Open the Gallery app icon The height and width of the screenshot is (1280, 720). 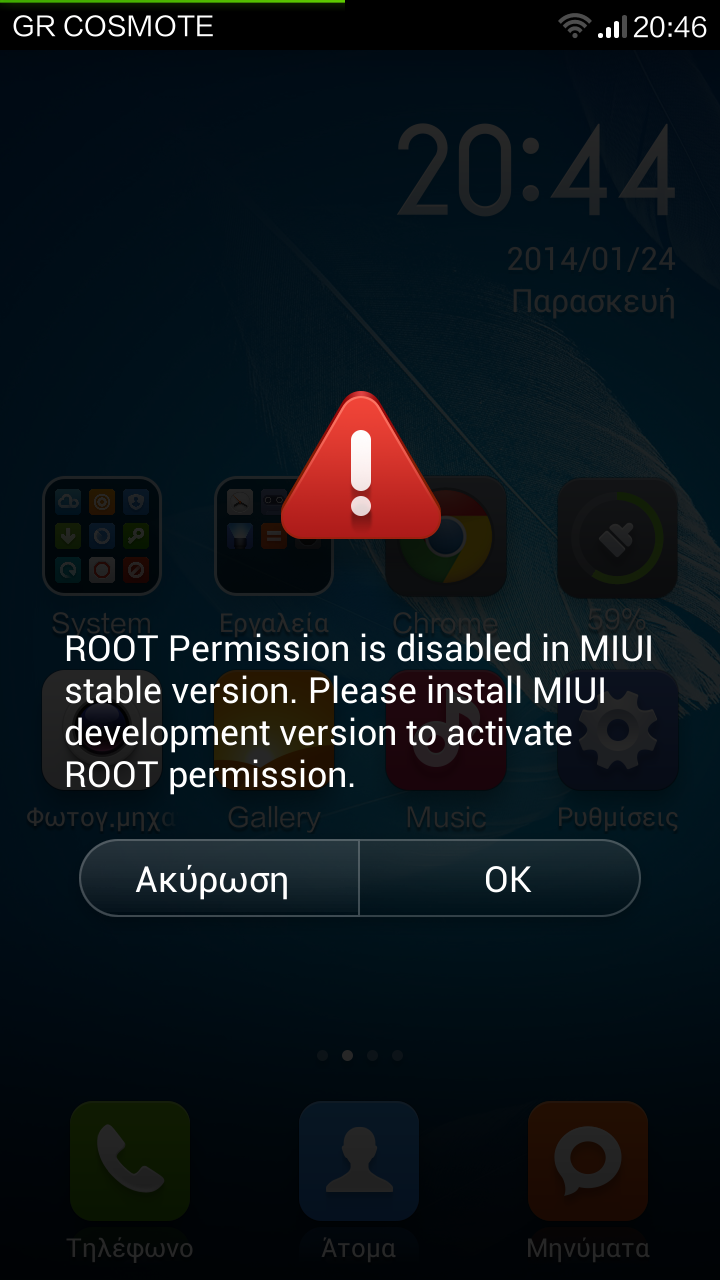click(274, 730)
